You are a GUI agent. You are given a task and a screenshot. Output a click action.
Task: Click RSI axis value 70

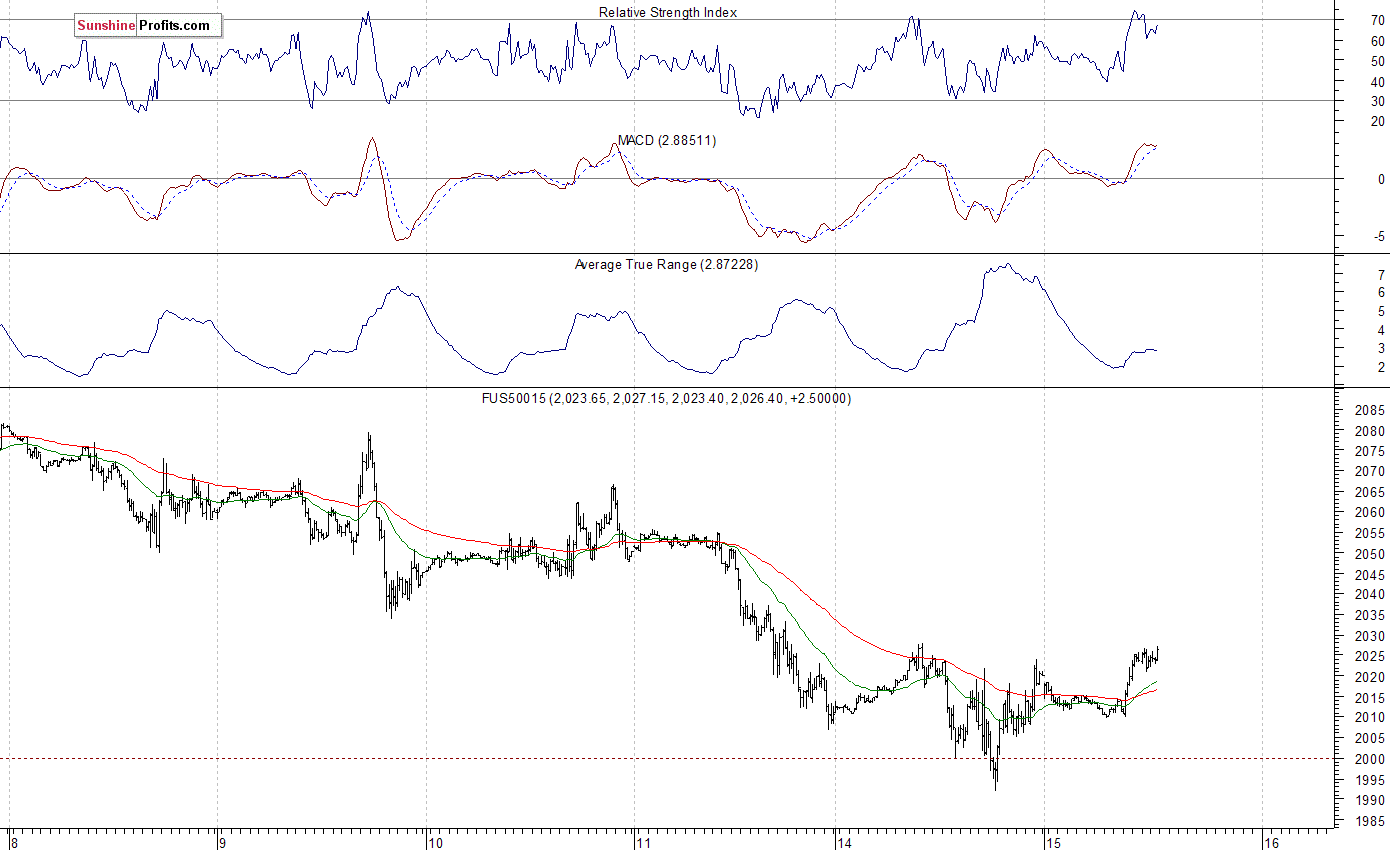(1378, 20)
